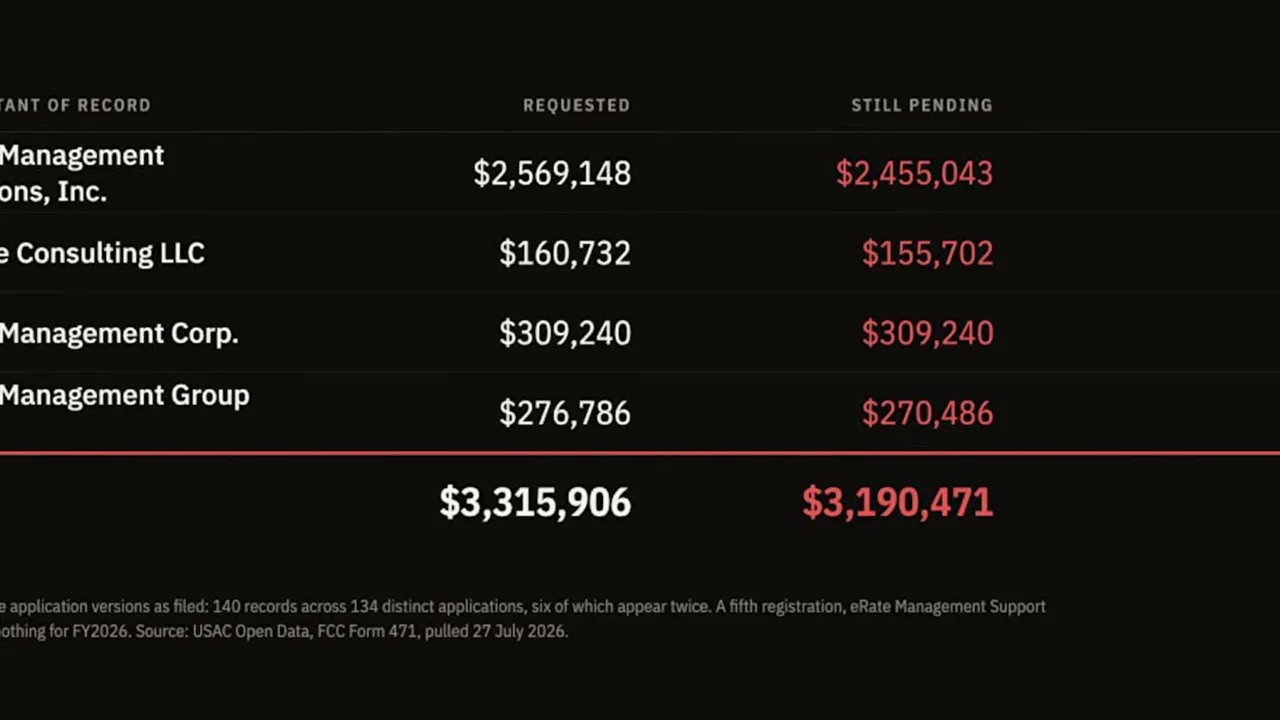Click the Management Group row name
This screenshot has height=720, width=1280.
(x=124, y=395)
